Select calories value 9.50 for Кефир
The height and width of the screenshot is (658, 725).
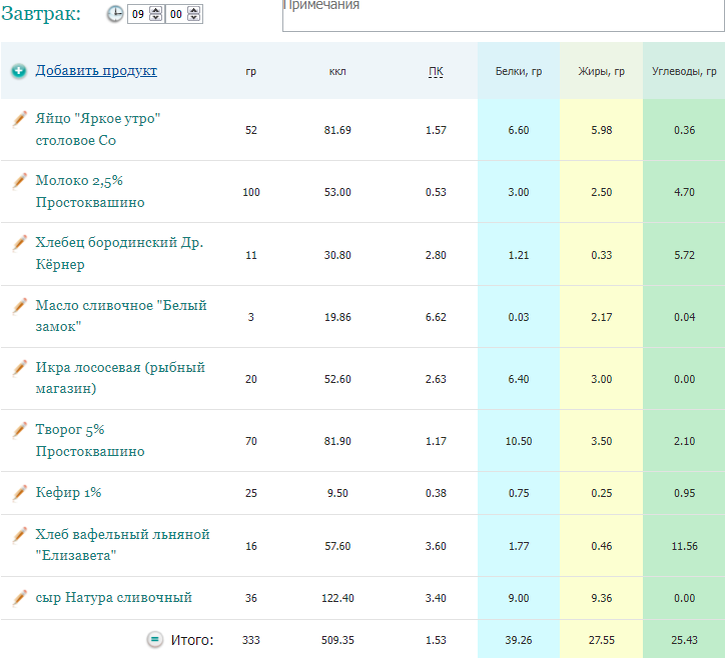coord(338,493)
